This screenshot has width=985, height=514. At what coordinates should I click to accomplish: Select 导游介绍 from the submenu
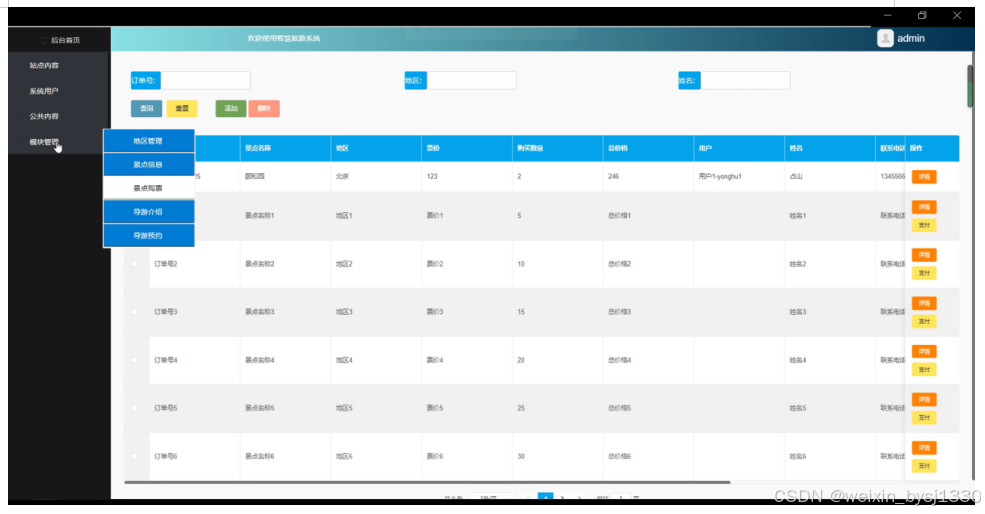(148, 212)
